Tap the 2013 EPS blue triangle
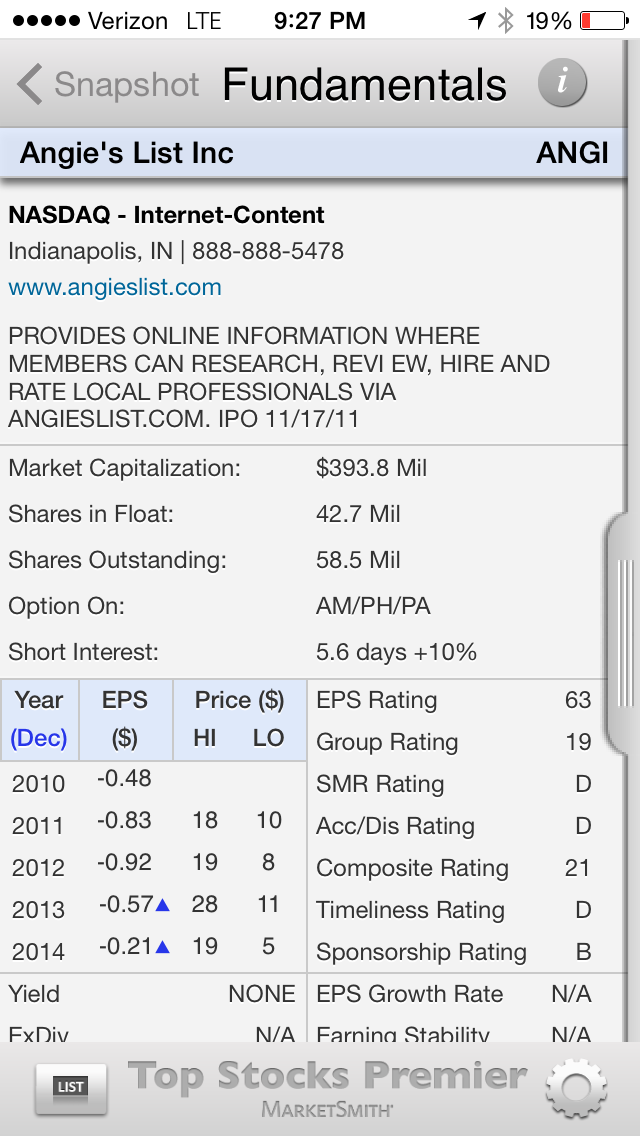 coord(163,905)
